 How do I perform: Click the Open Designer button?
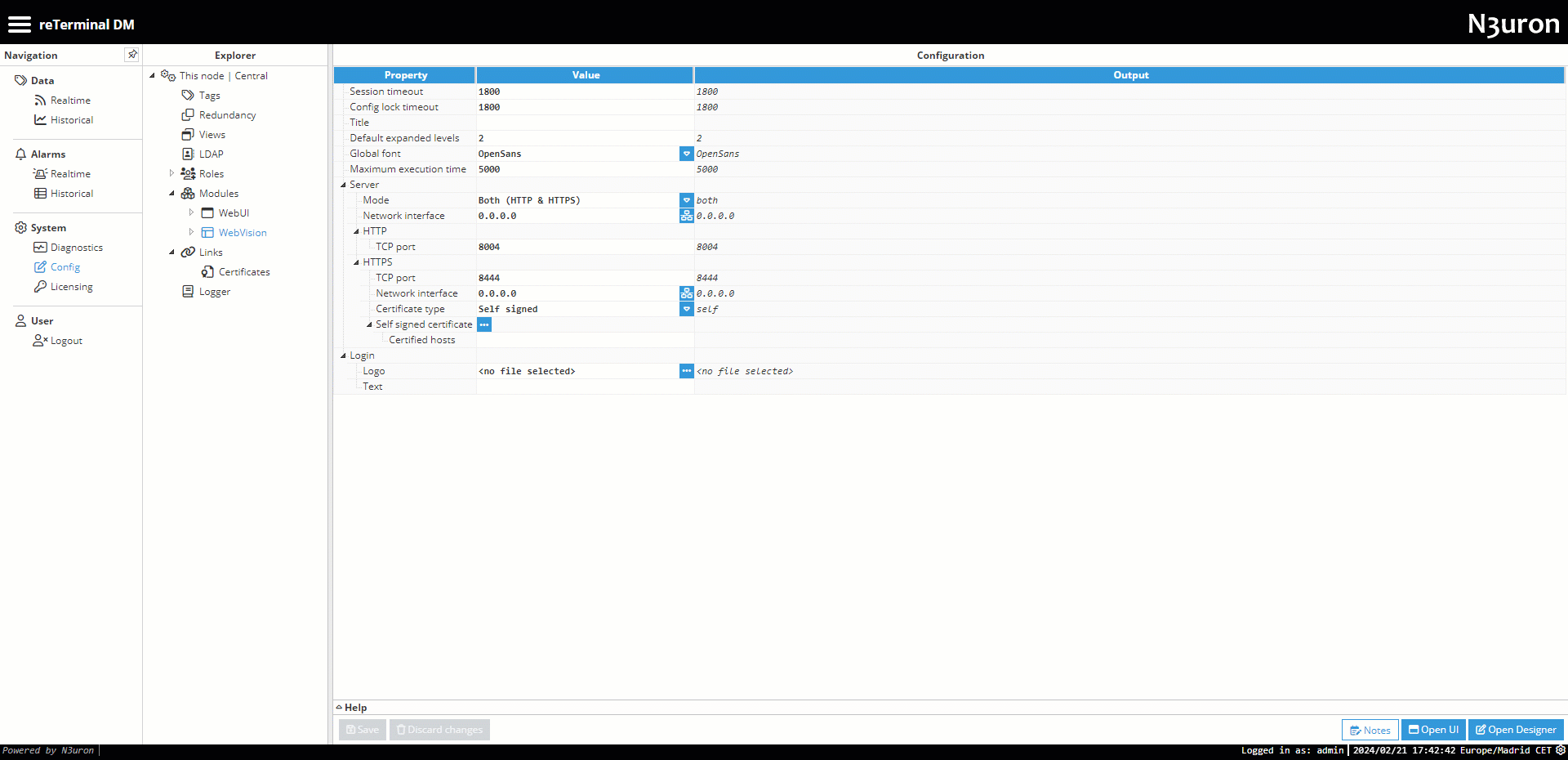pos(1515,730)
